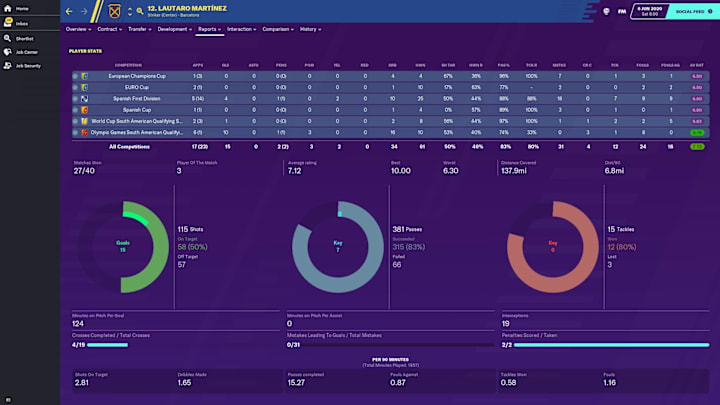Image resolution: width=720 pixels, height=405 pixels.
Task: Toggle the Olympic Games Qualifying row circle
Action: (75, 132)
